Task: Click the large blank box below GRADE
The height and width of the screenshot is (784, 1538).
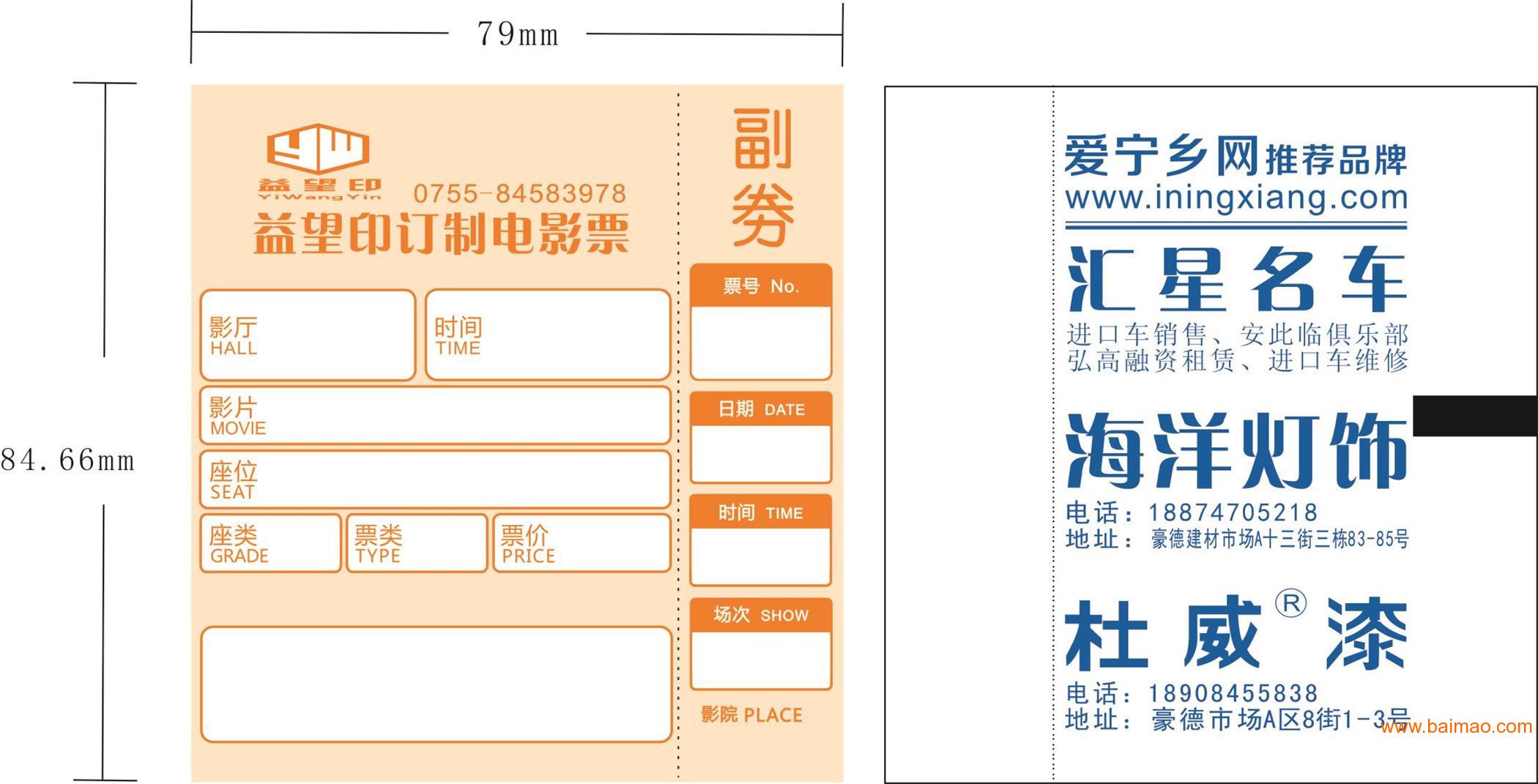Action: [436, 684]
